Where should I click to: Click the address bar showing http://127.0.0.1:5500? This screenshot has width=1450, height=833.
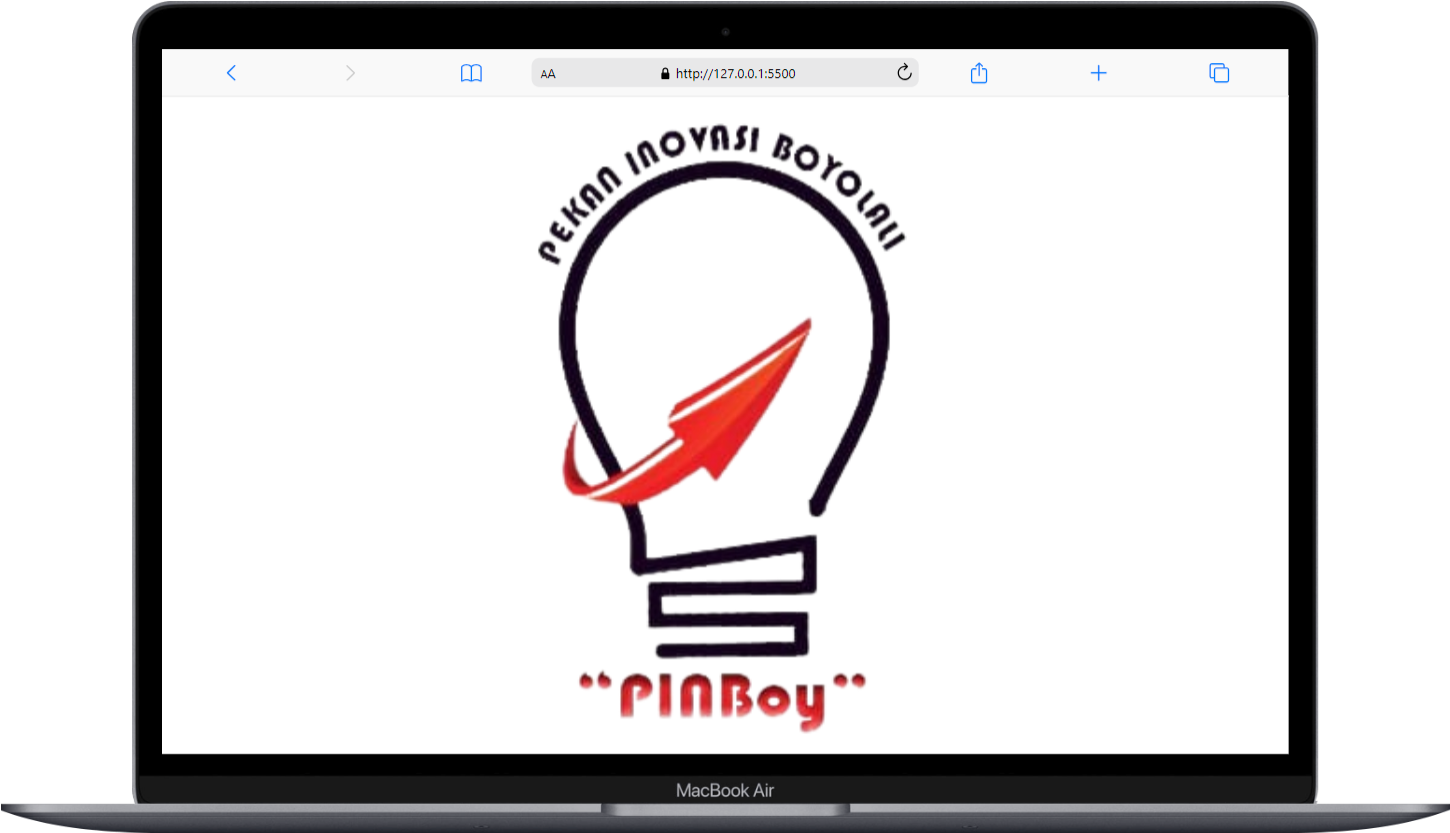point(725,73)
